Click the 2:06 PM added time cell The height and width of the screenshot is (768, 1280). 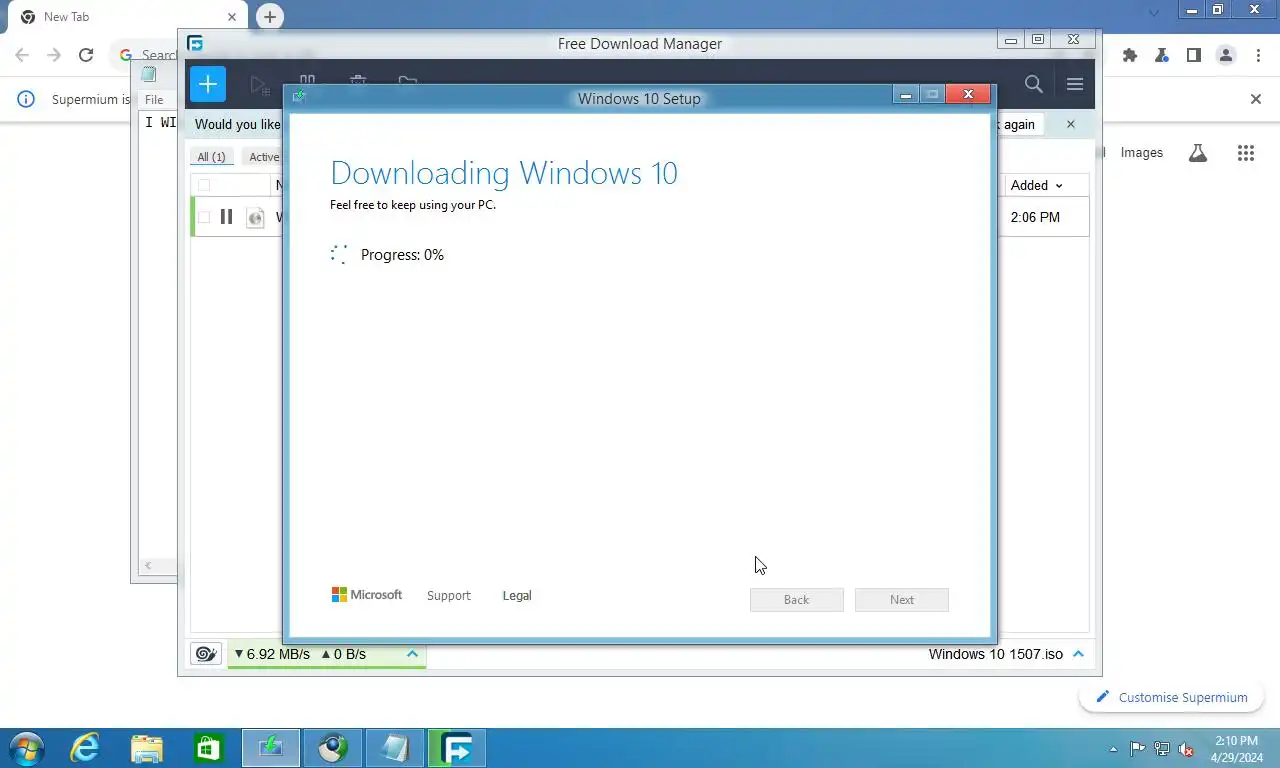(1035, 217)
